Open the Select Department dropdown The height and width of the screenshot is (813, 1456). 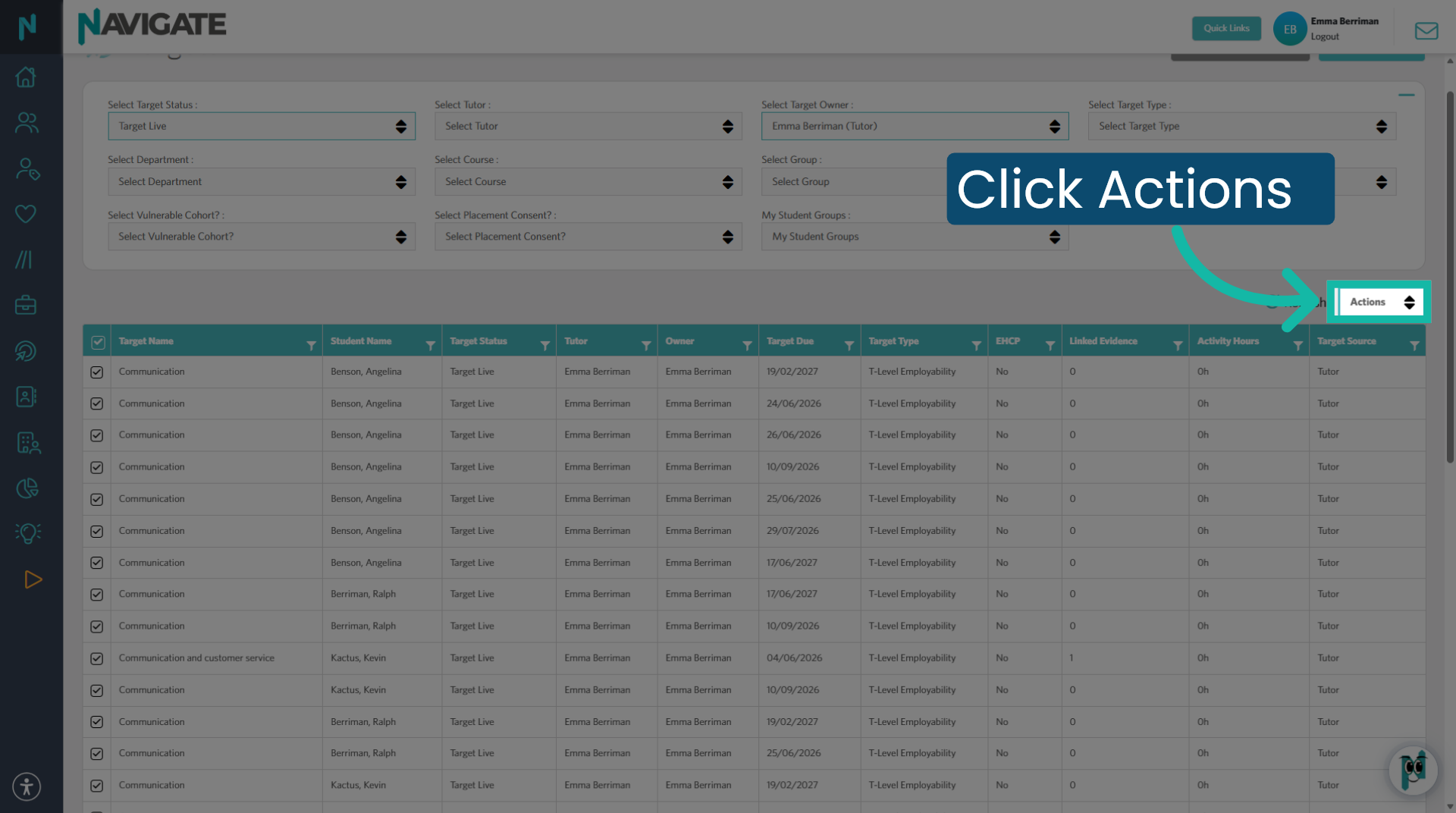(x=262, y=181)
